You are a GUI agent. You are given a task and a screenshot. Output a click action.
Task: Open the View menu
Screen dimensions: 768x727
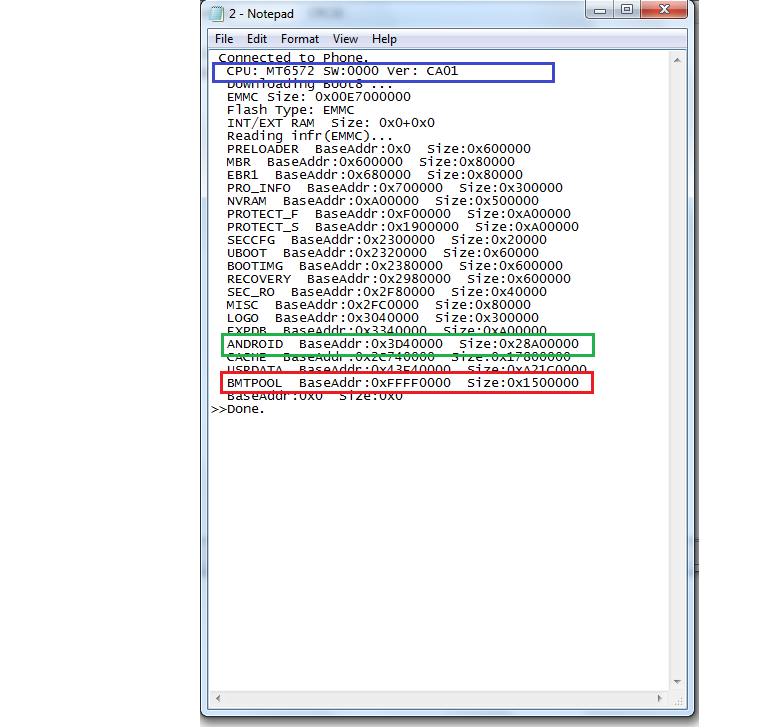coord(345,39)
